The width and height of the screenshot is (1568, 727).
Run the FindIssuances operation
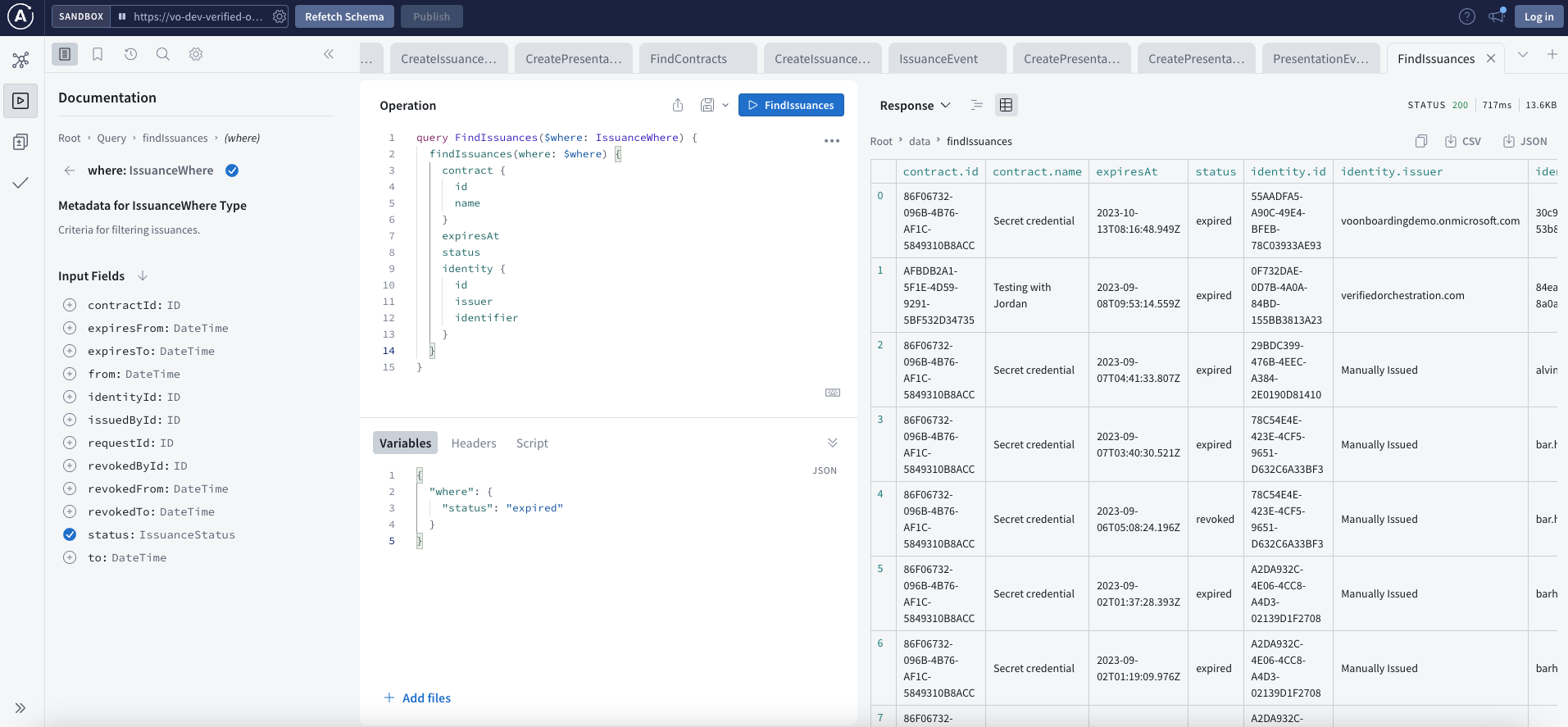[x=791, y=105]
